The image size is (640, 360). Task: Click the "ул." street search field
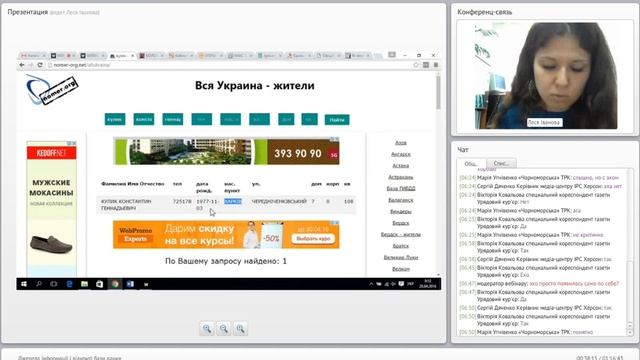tap(259, 120)
